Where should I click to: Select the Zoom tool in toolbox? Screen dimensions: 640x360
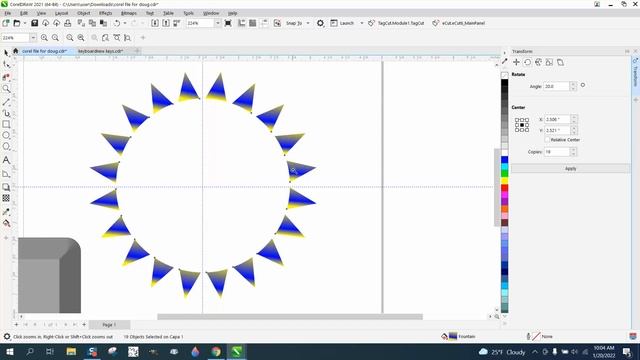6,89
